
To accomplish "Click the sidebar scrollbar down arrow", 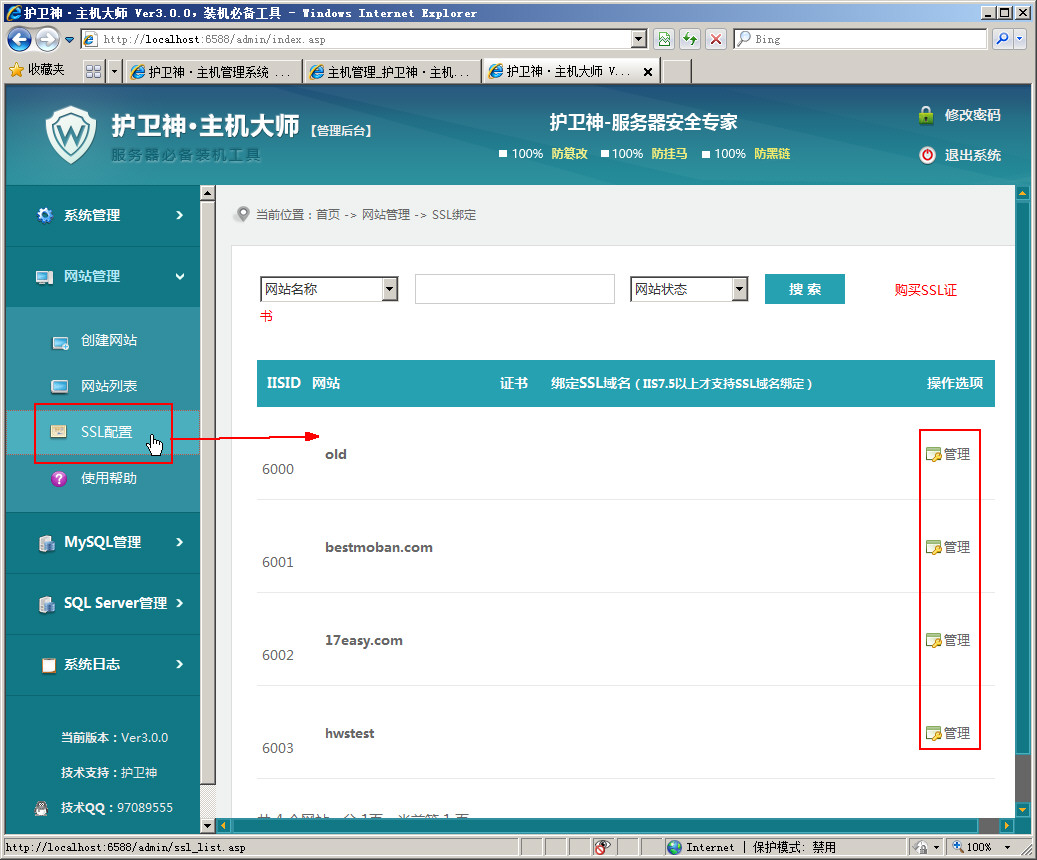I will (x=208, y=826).
